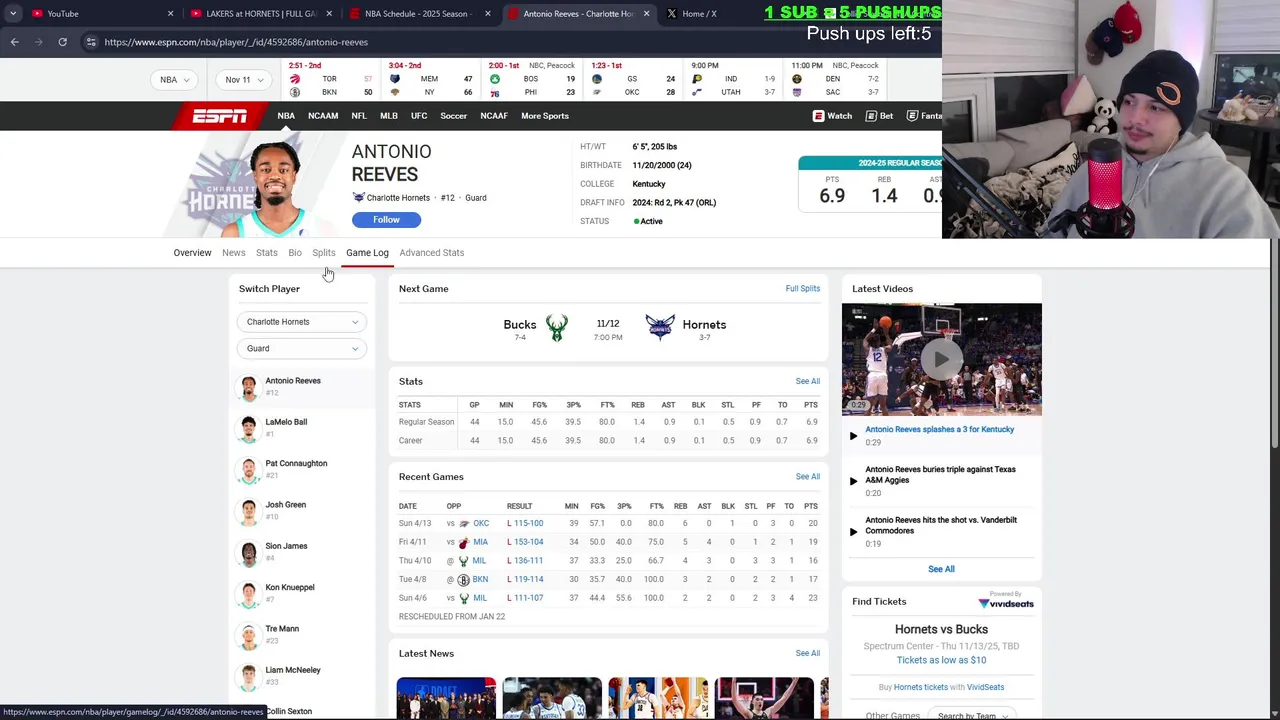The width and height of the screenshot is (1280, 720).
Task: Click the page vertical scrollbar
Action: [x=1274, y=345]
